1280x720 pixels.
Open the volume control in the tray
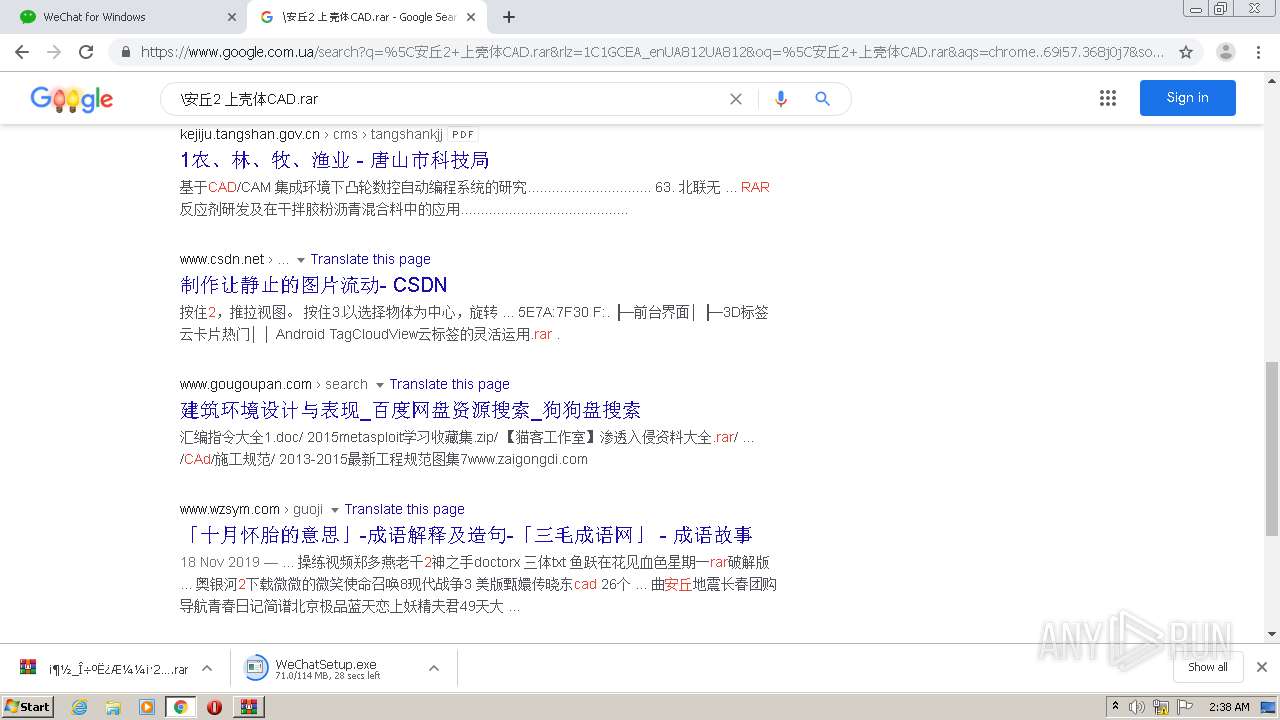point(1138,707)
